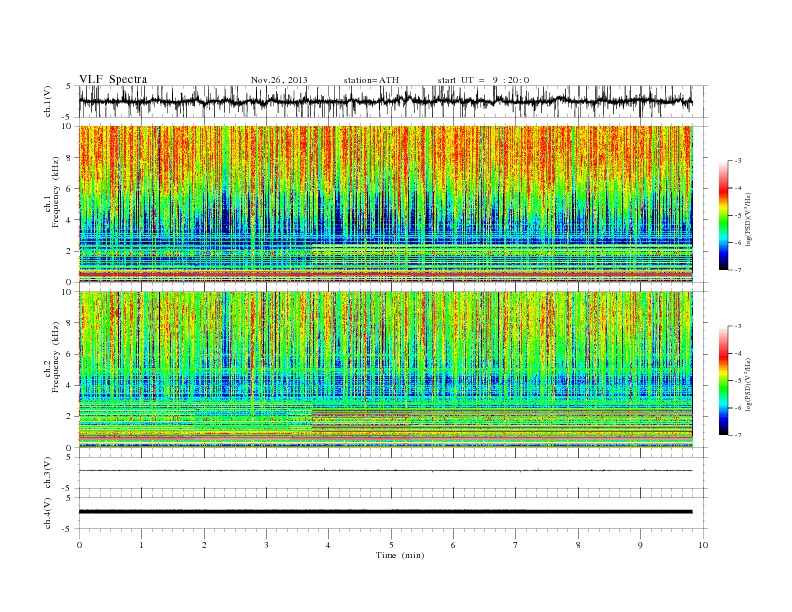Select the date text "Nov.26, 2013"

click(279, 80)
